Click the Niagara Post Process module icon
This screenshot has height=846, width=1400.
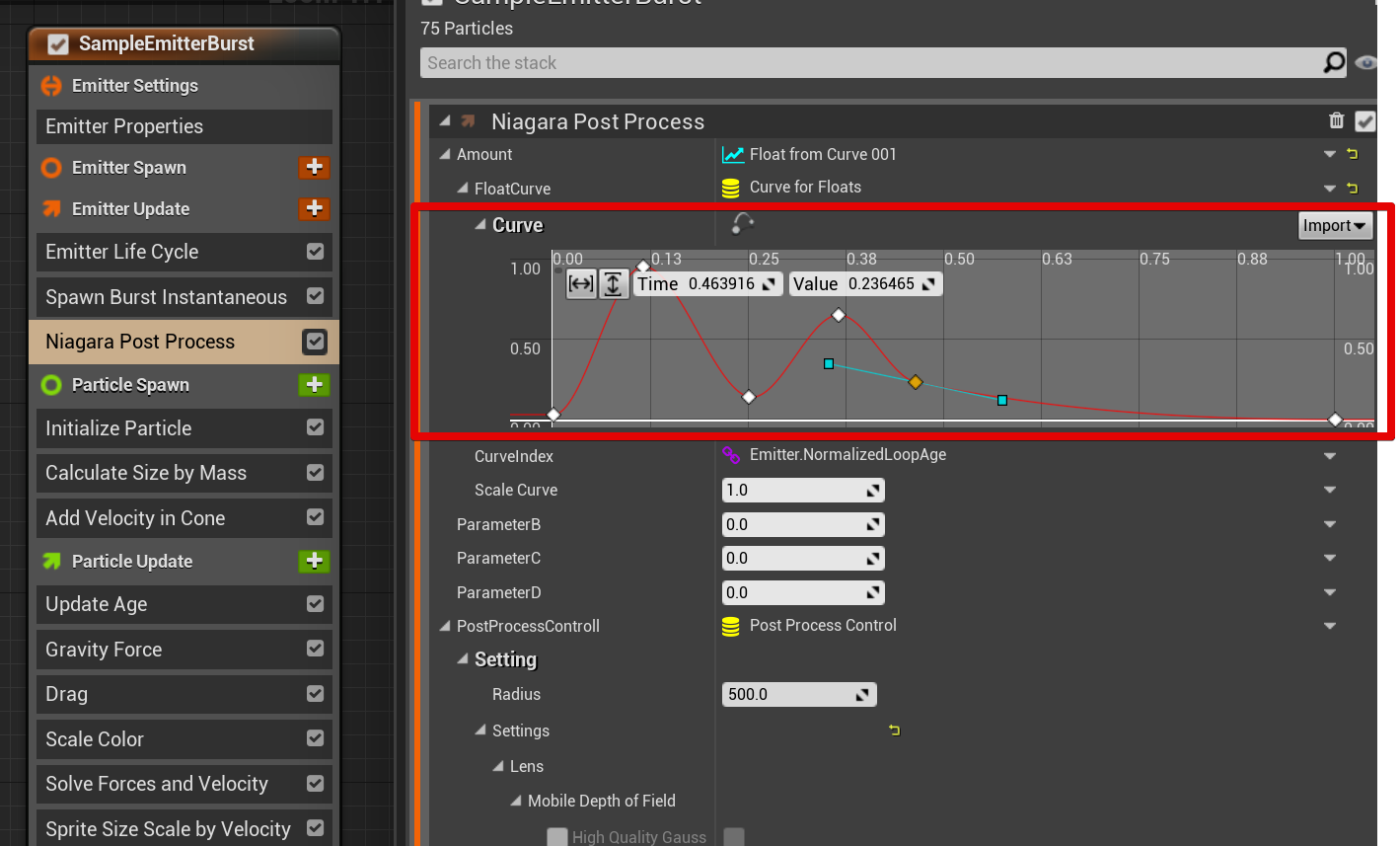469,121
